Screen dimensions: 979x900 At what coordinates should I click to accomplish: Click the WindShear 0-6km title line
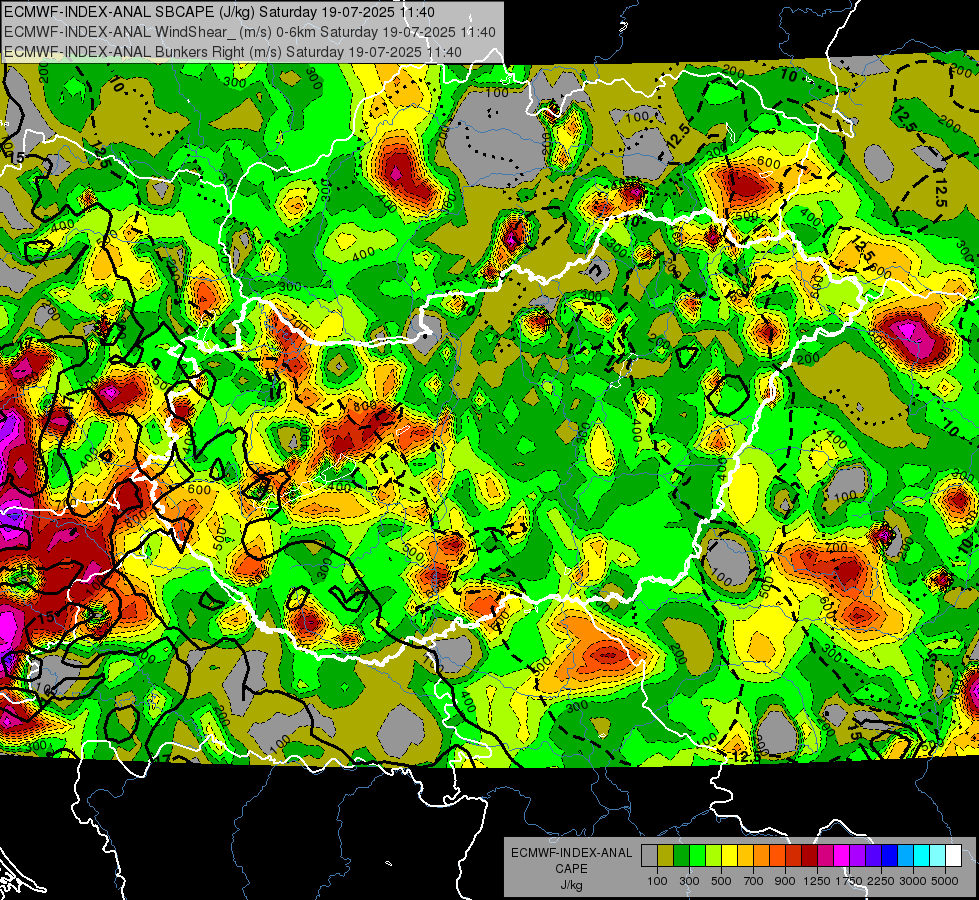[250, 32]
